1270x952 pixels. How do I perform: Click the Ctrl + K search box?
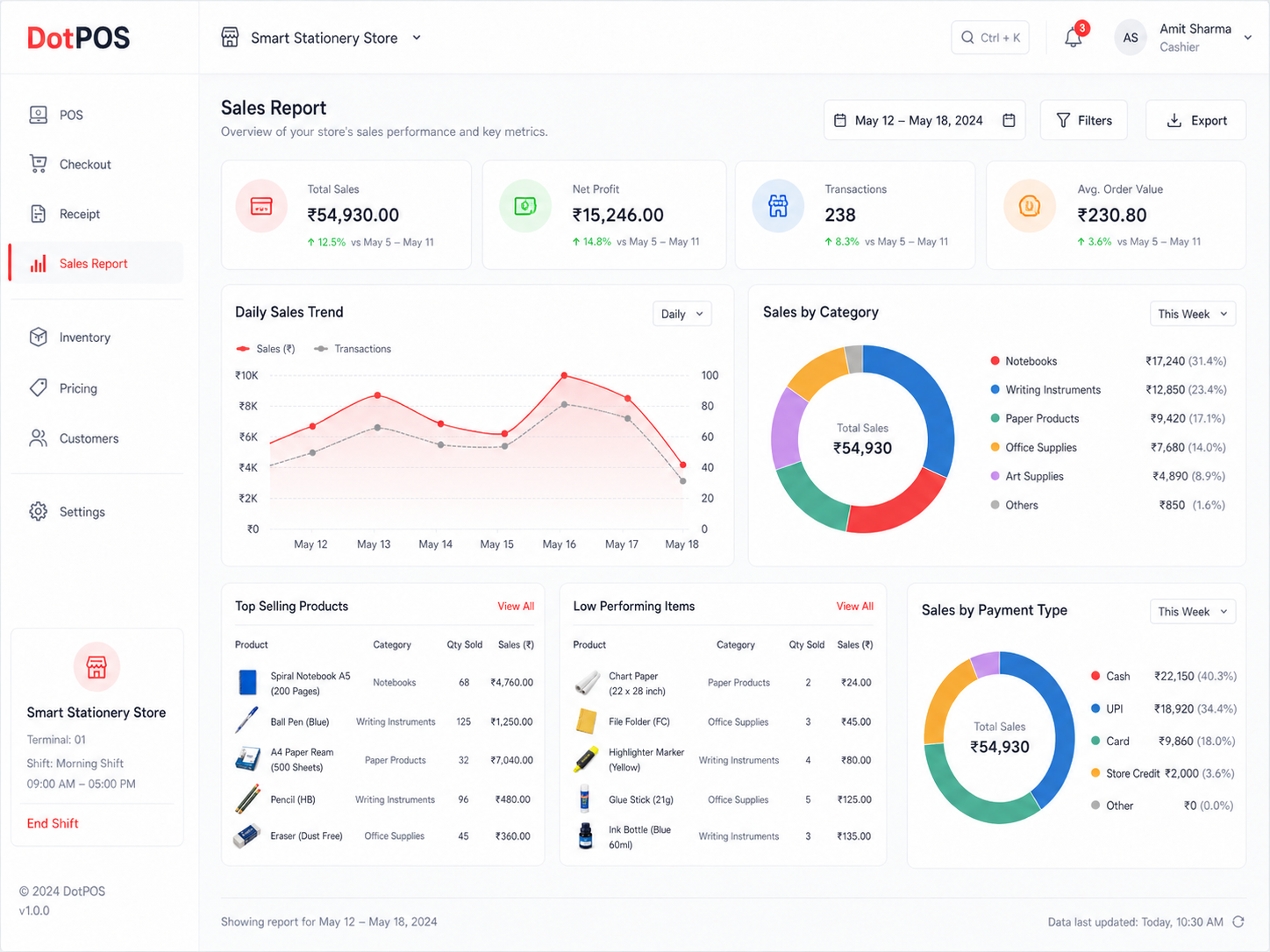(990, 38)
